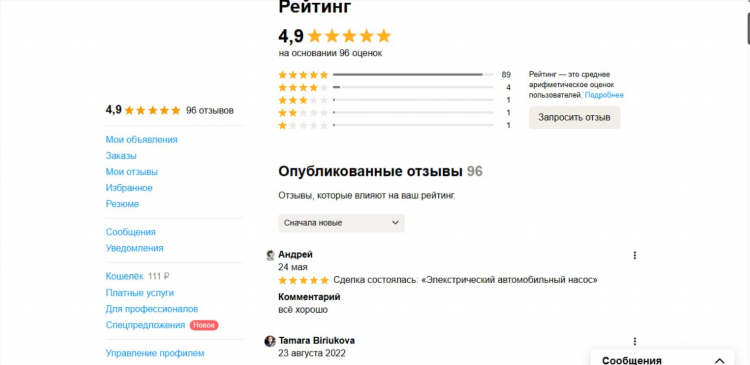Open Мои объявления in sidebar

tap(142, 140)
